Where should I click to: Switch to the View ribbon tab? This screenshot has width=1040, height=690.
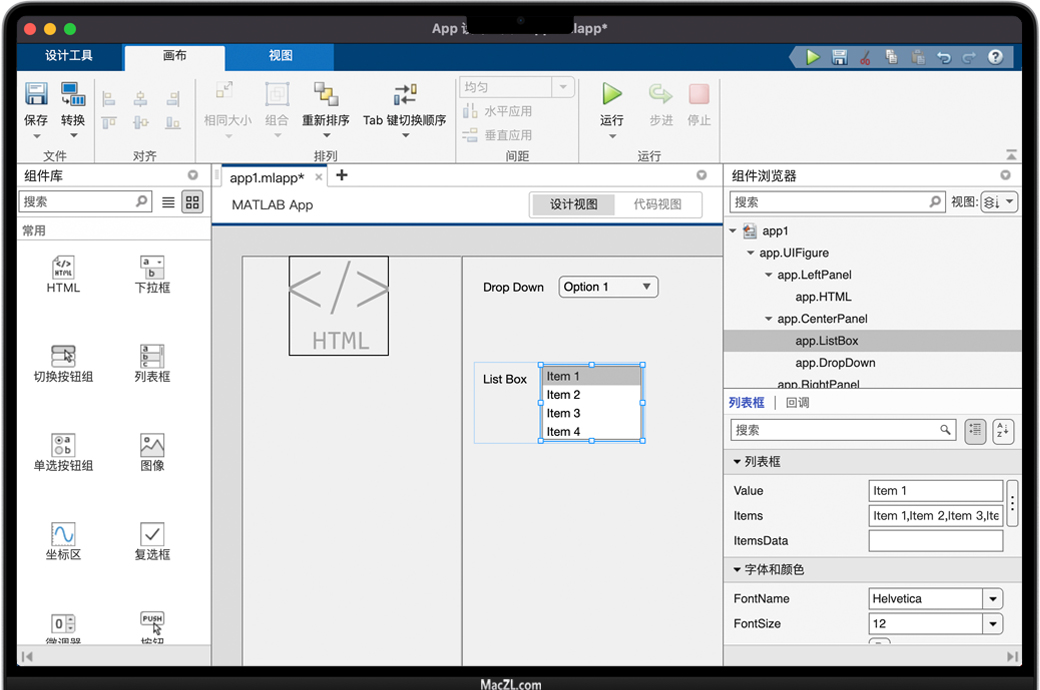point(280,56)
